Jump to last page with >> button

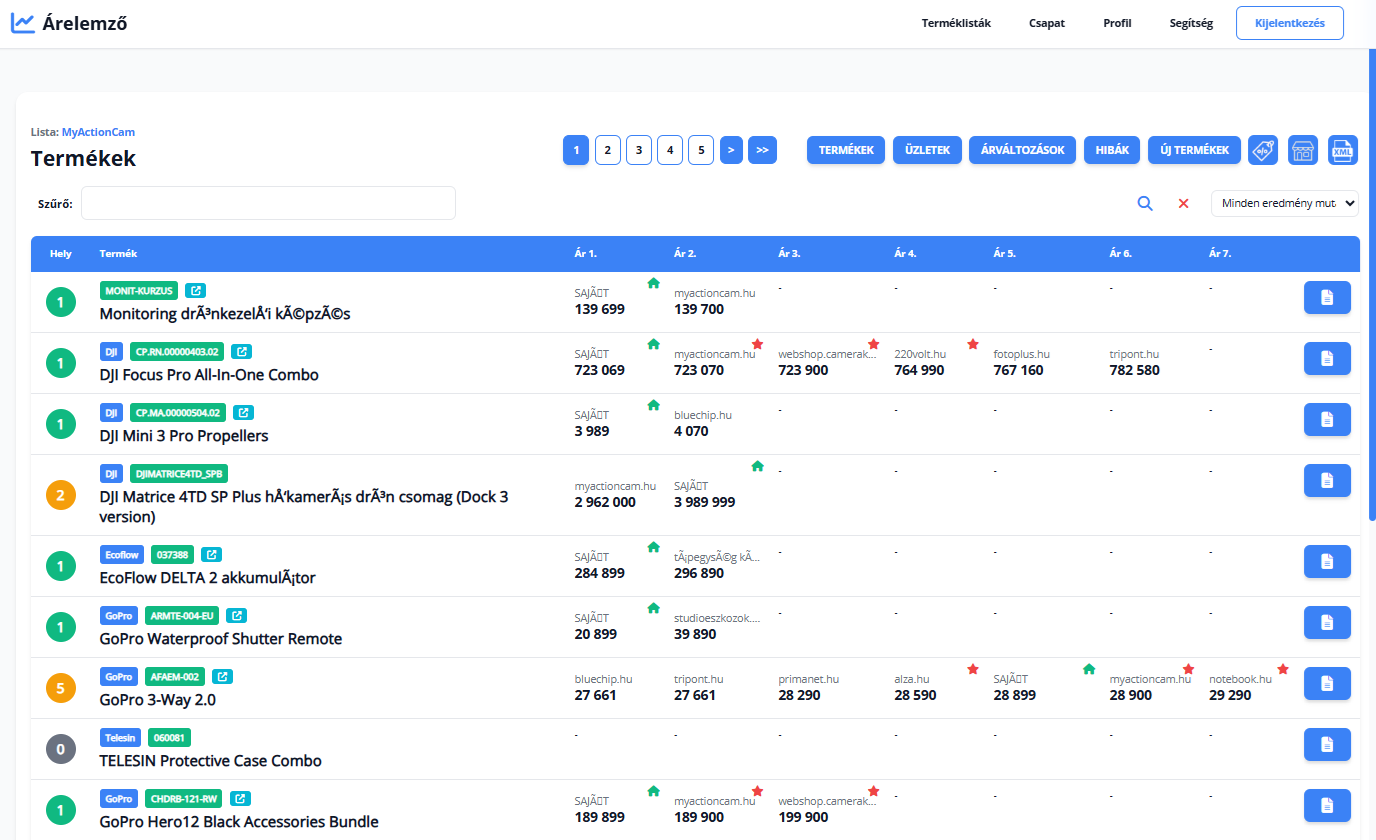pos(762,150)
